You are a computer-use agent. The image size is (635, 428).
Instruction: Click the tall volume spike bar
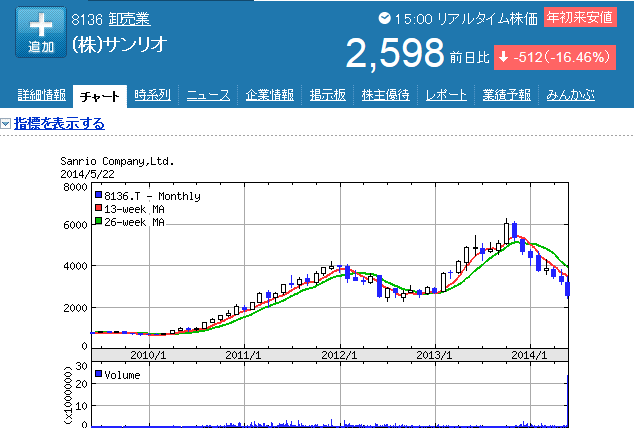click(x=568, y=400)
